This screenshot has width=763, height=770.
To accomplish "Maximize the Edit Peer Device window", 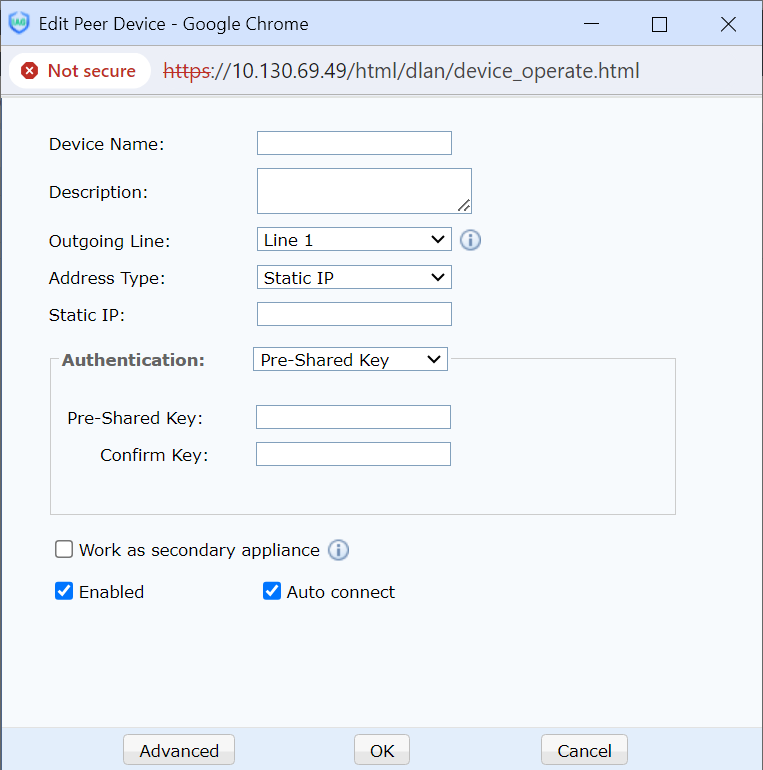I will [659, 24].
